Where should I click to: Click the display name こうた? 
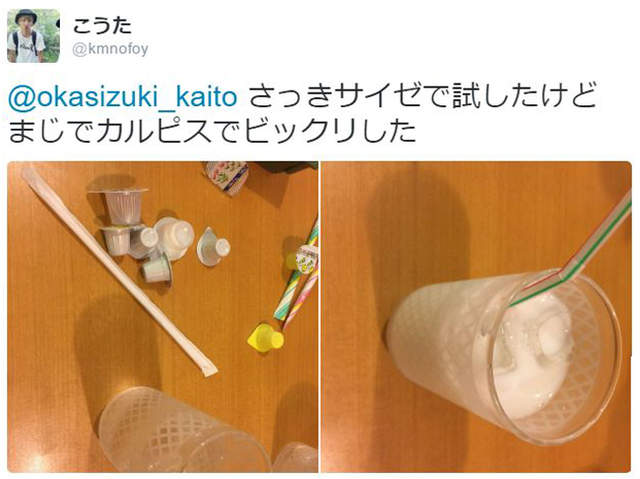[x=102, y=26]
